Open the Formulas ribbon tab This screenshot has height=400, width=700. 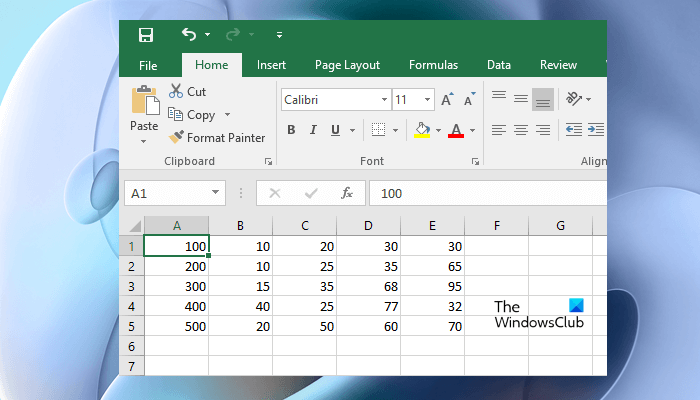click(x=433, y=65)
